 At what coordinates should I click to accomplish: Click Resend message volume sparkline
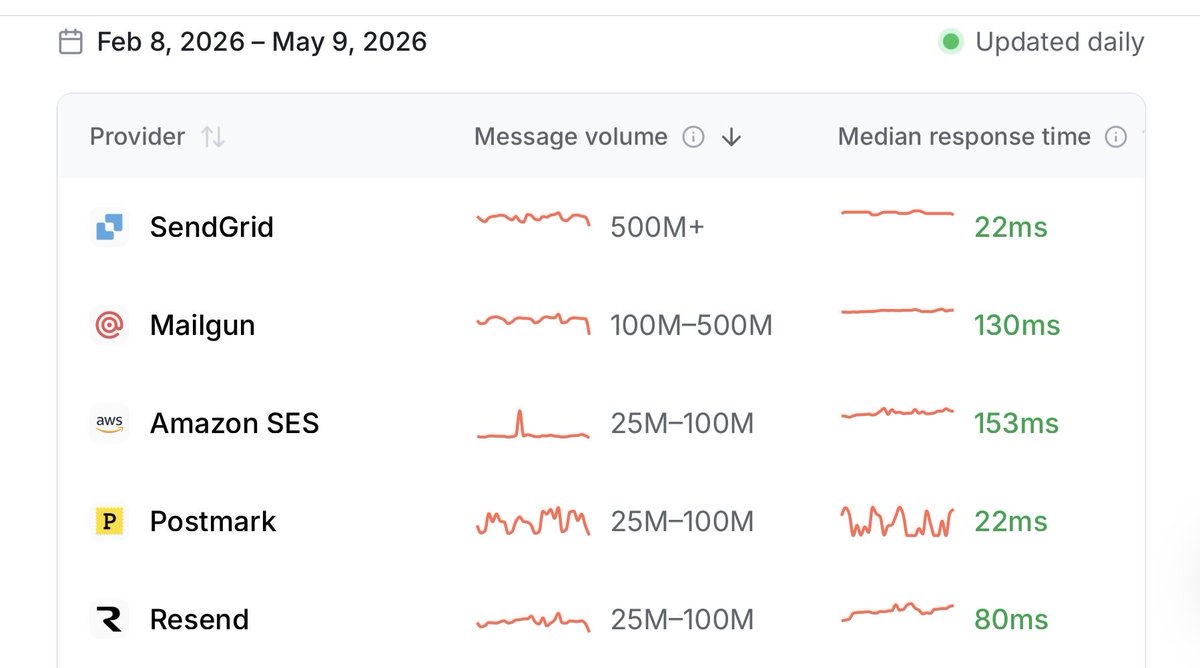tap(533, 622)
